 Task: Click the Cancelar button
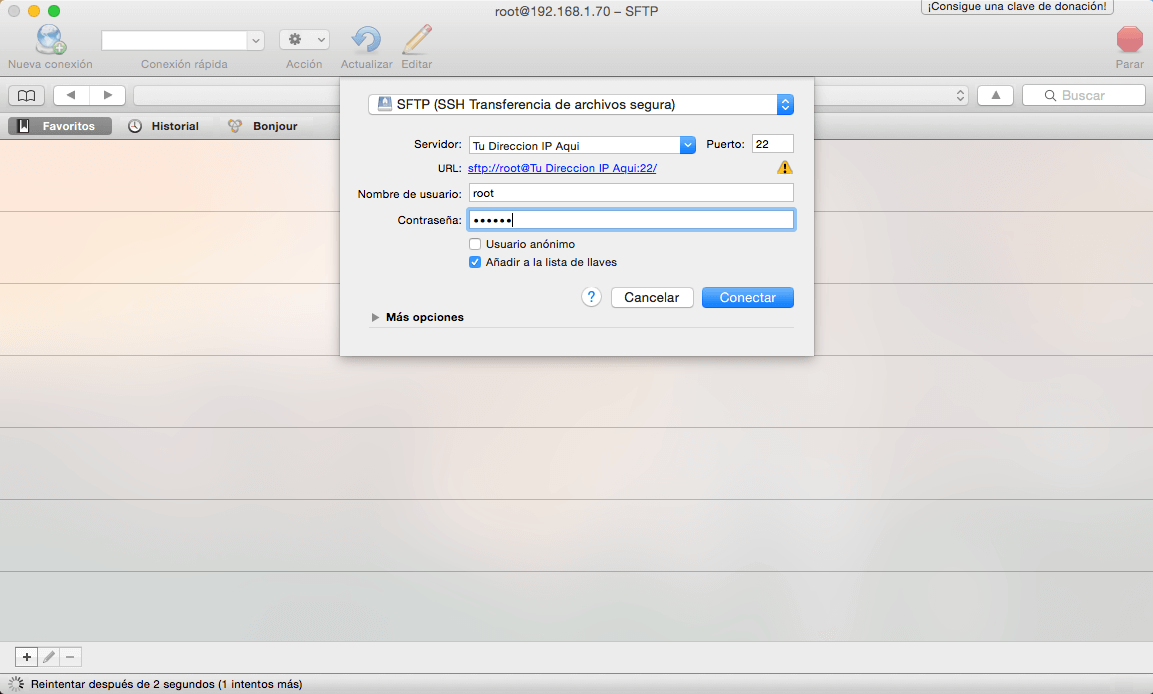coord(651,297)
